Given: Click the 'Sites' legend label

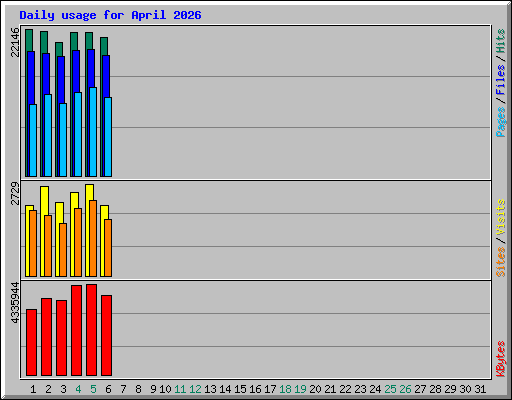Looking at the screenshot, I should point(501,262).
